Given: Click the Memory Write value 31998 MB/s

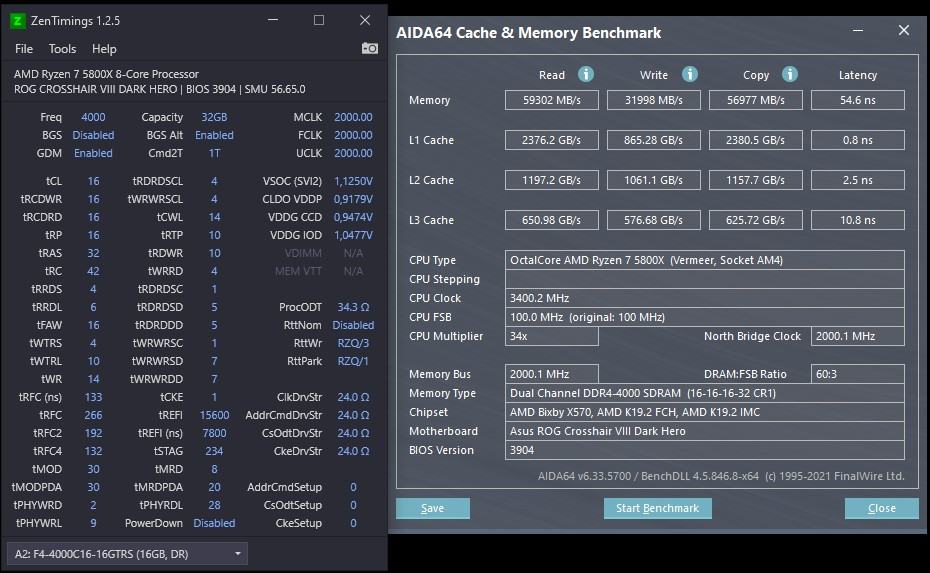Looking at the screenshot, I should point(654,100).
